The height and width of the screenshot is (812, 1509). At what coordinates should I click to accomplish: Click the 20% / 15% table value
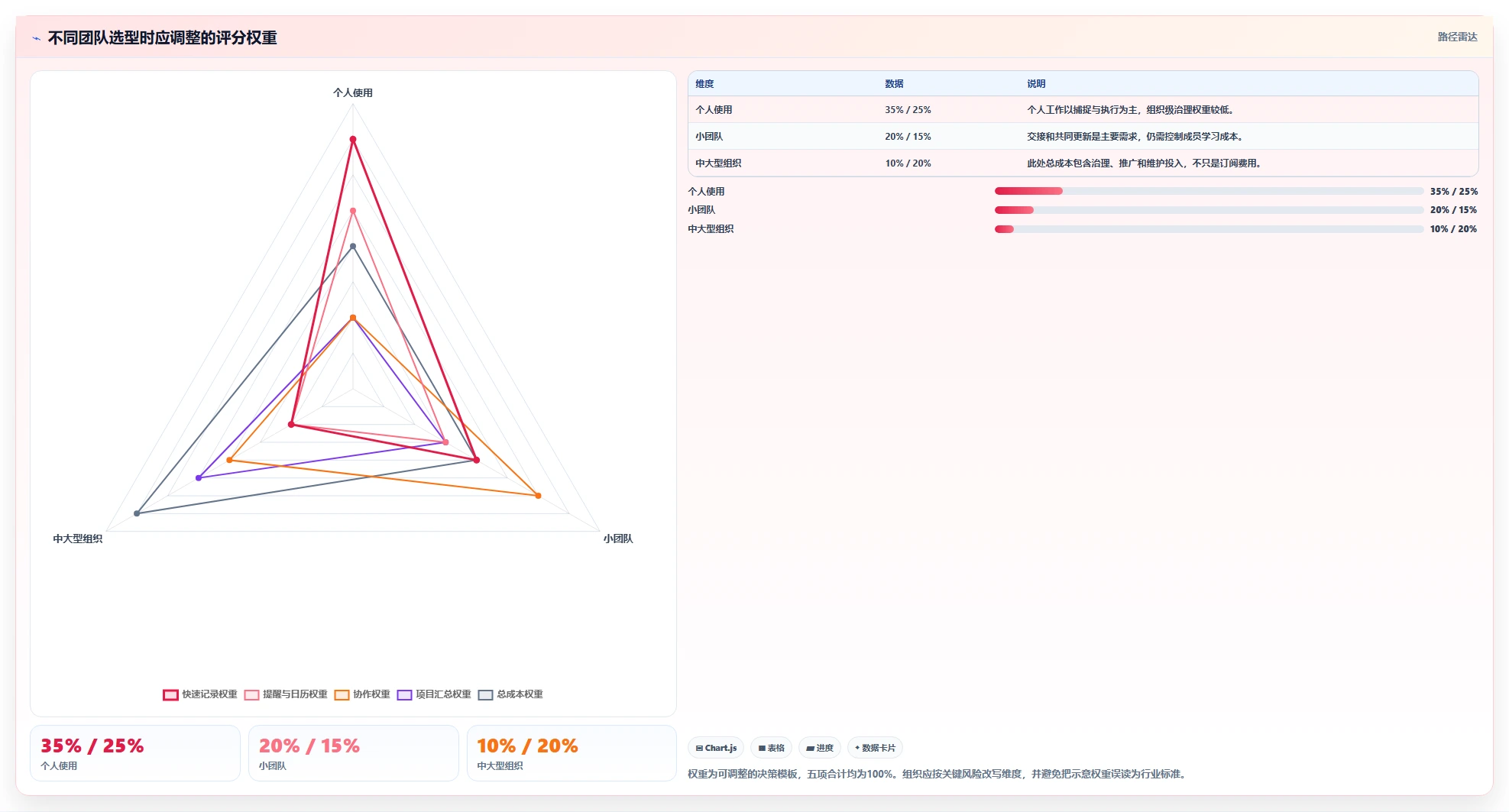[908, 137]
